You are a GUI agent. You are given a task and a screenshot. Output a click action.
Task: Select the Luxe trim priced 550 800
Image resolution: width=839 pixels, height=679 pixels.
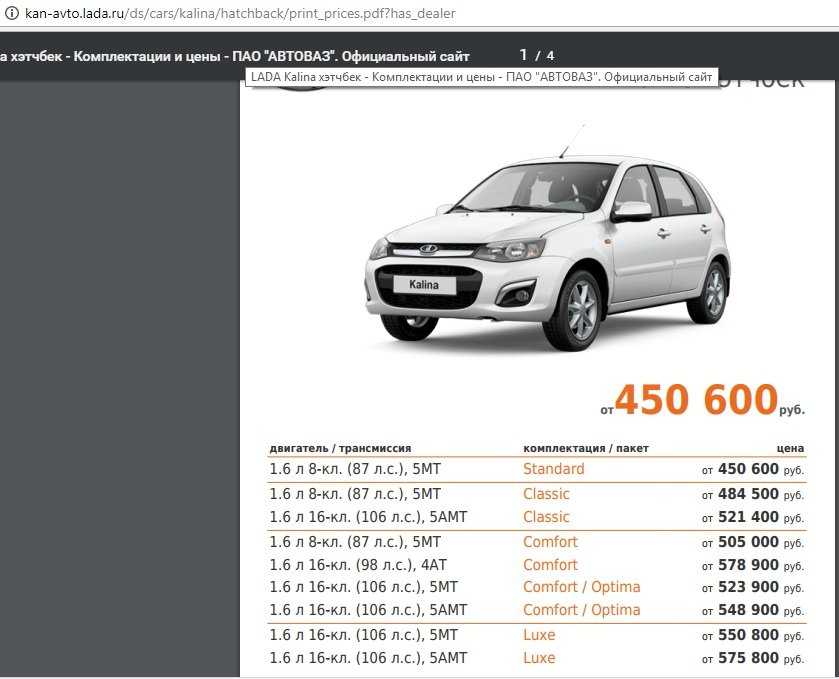(x=539, y=635)
